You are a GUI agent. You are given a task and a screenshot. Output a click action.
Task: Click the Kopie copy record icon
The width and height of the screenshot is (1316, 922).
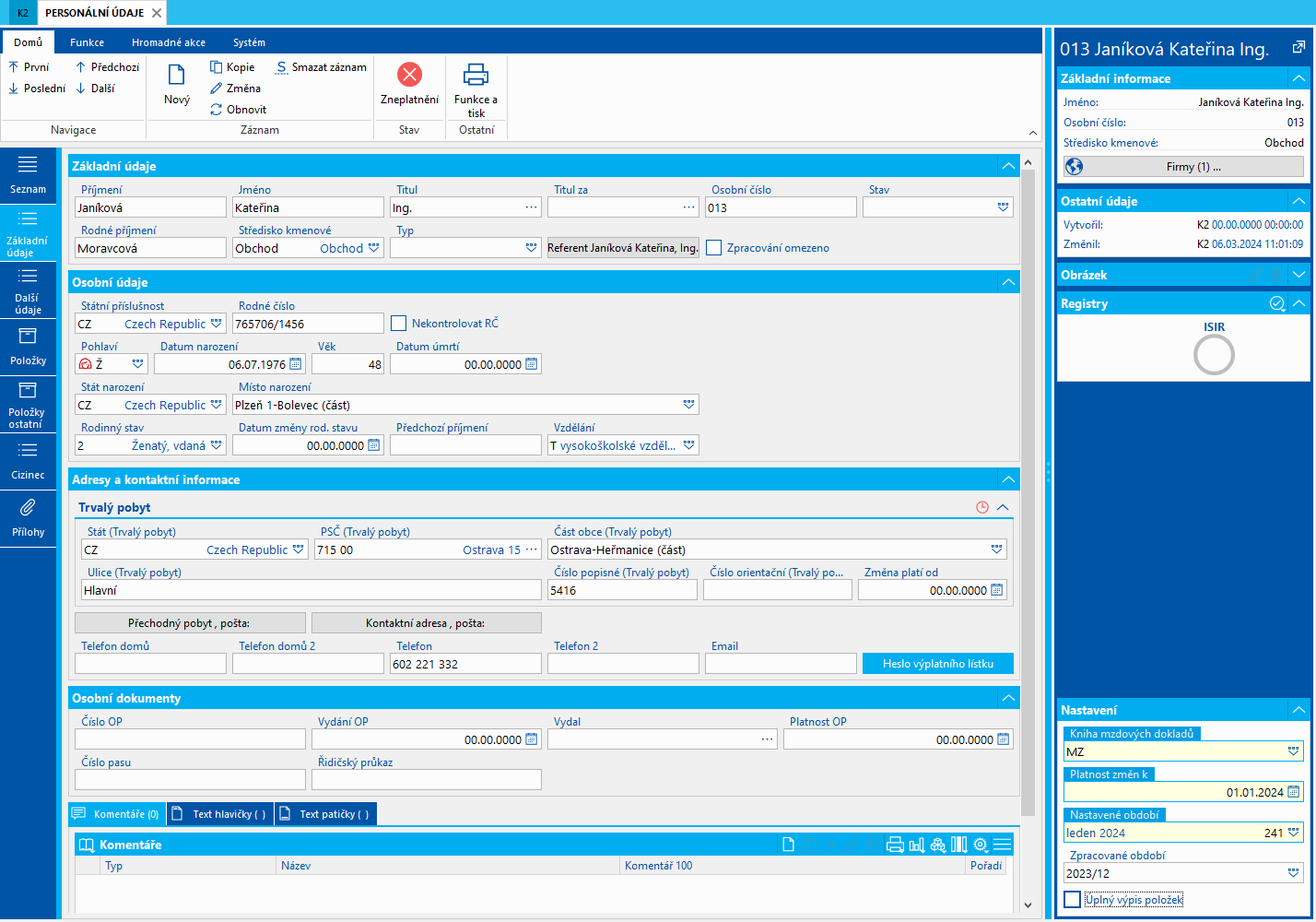point(217,67)
